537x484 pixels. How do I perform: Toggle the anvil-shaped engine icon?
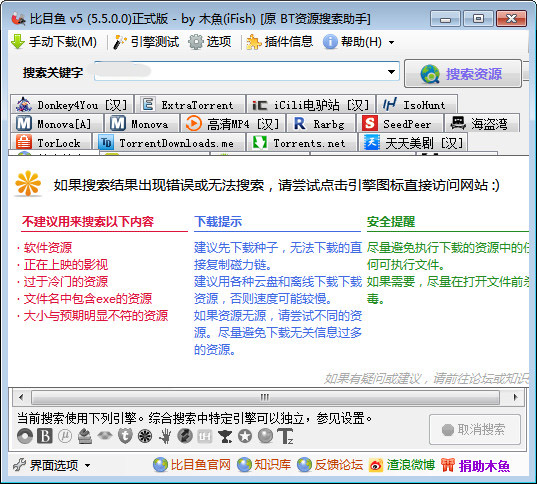click(225, 436)
